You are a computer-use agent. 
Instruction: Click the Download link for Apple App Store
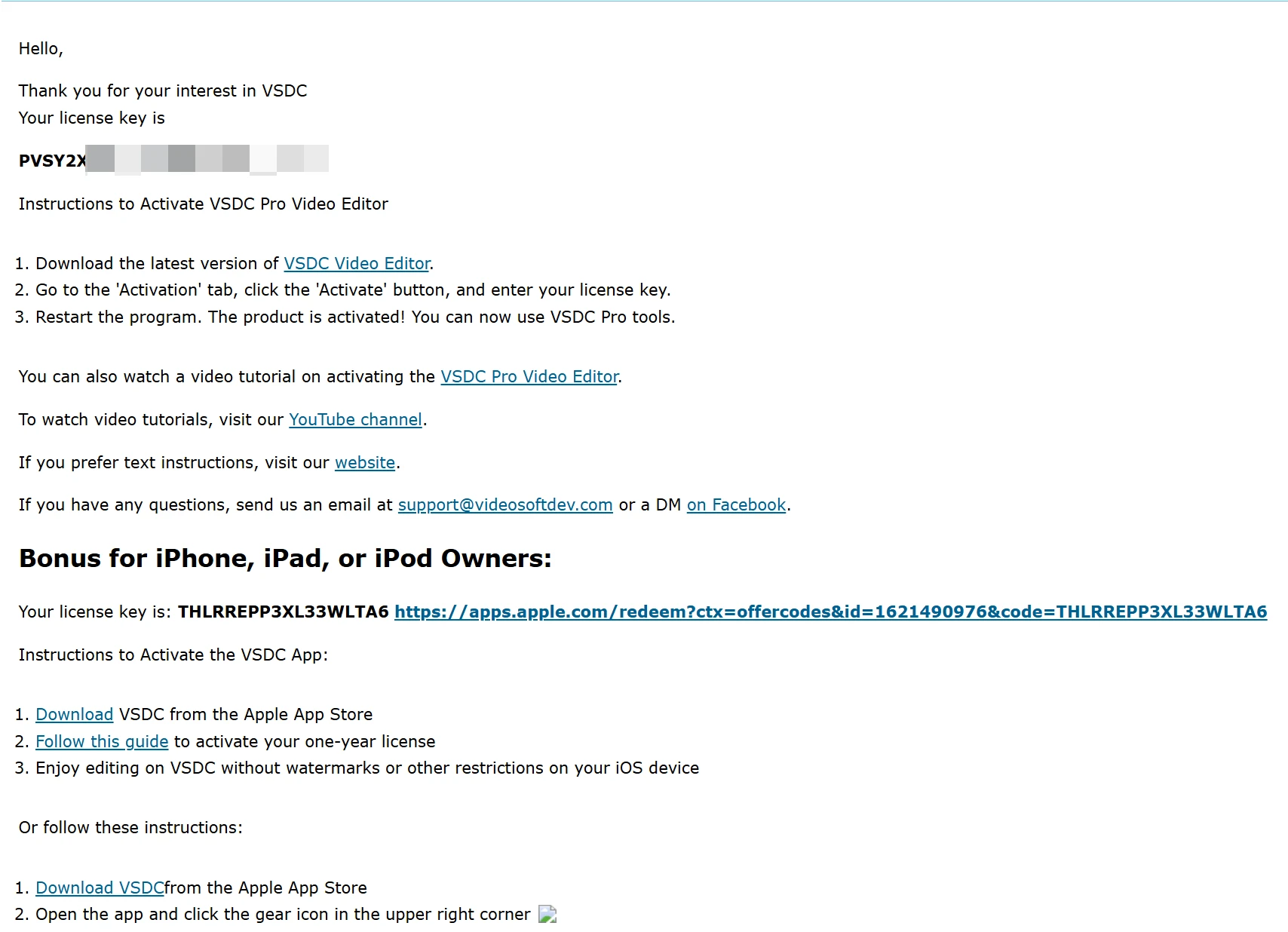point(74,714)
